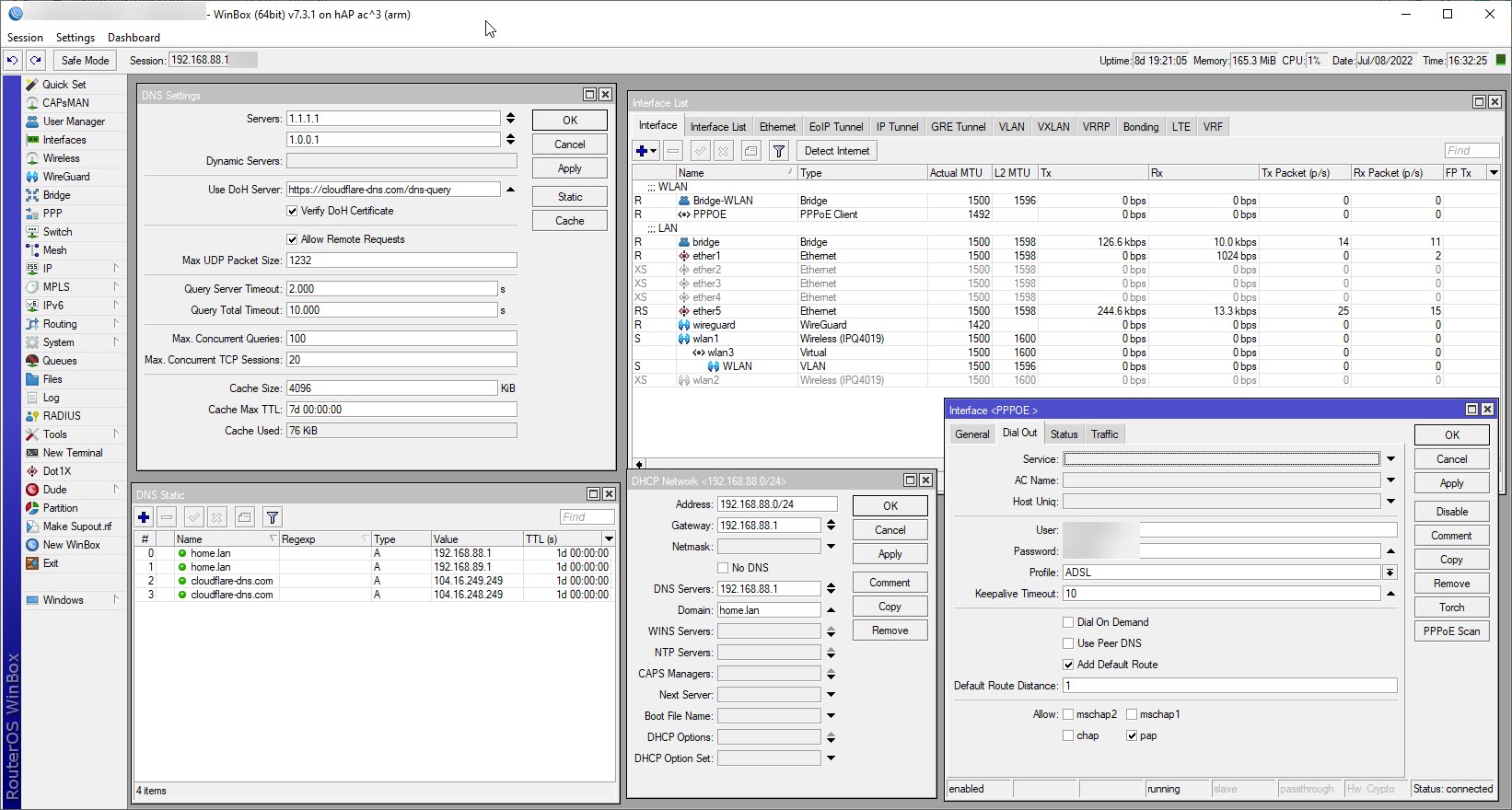Open the Profile dropdown showing ADSL

tap(1390, 573)
